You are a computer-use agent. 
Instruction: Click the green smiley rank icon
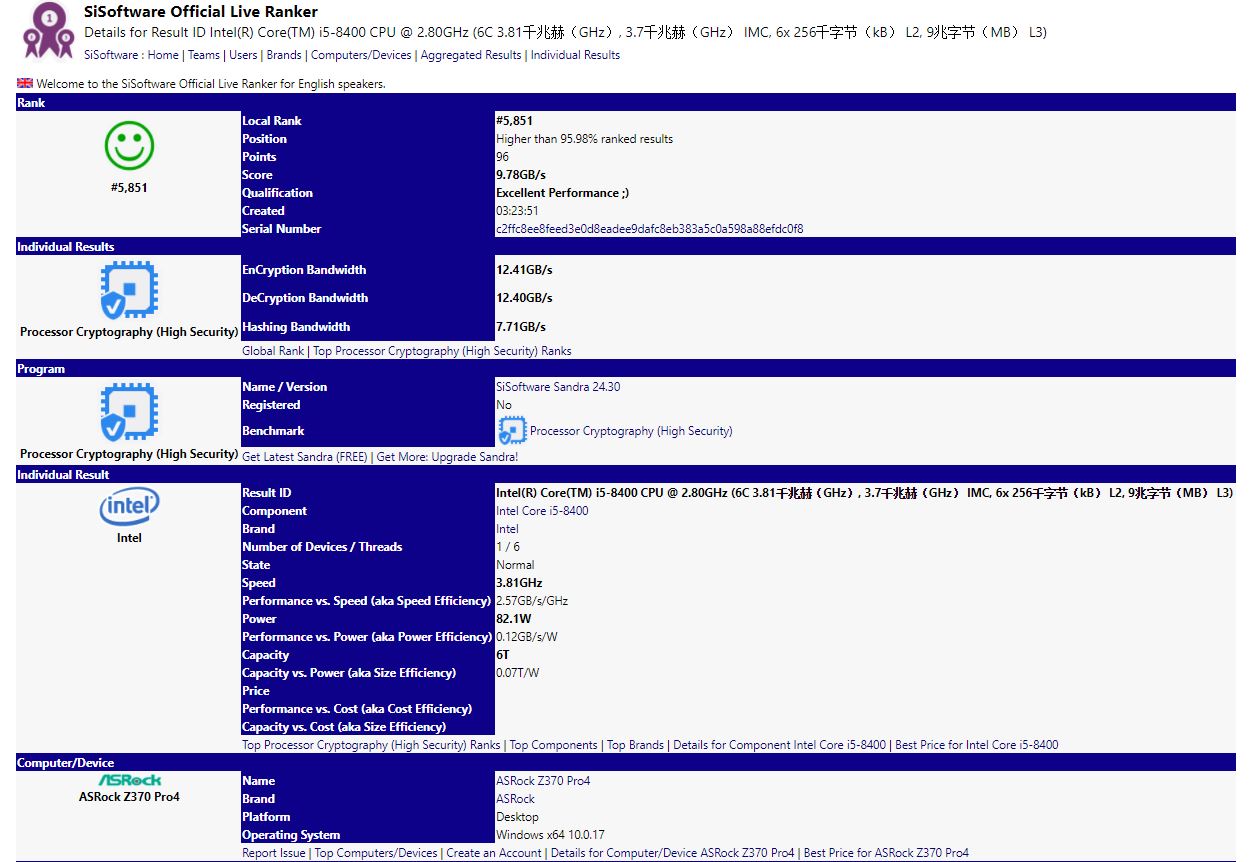pos(129,146)
